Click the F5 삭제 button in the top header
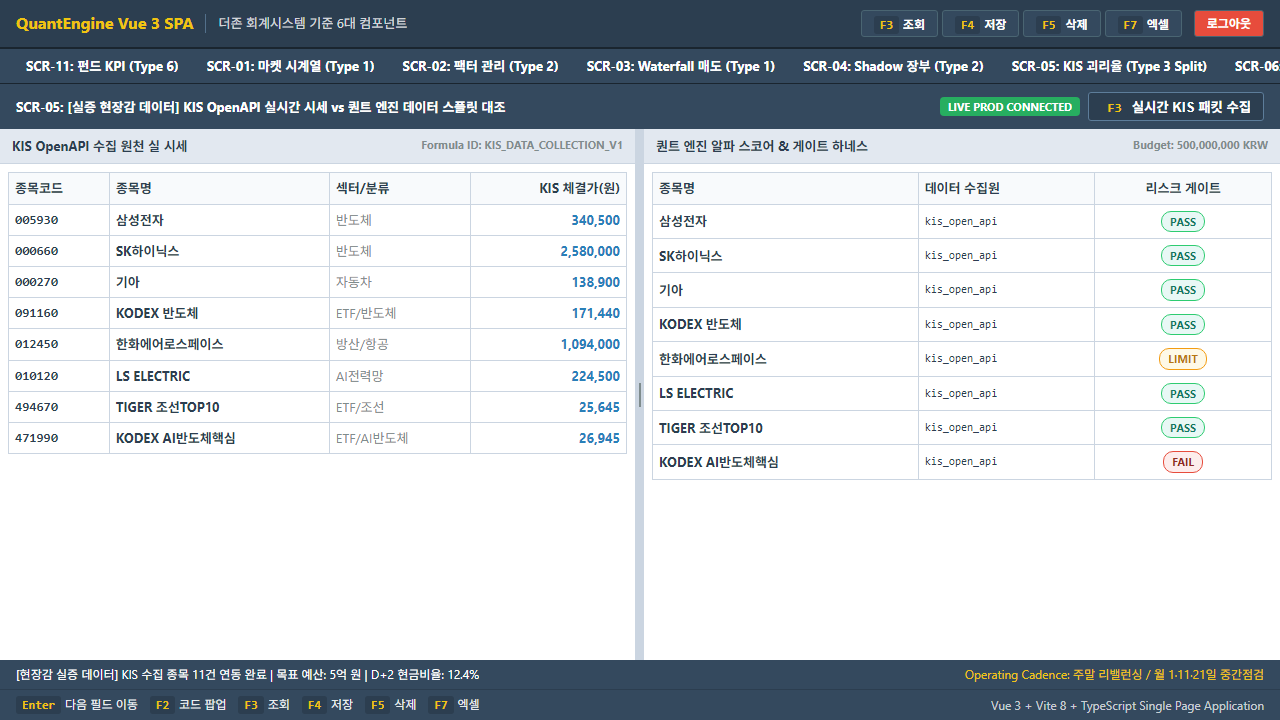 (1062, 24)
